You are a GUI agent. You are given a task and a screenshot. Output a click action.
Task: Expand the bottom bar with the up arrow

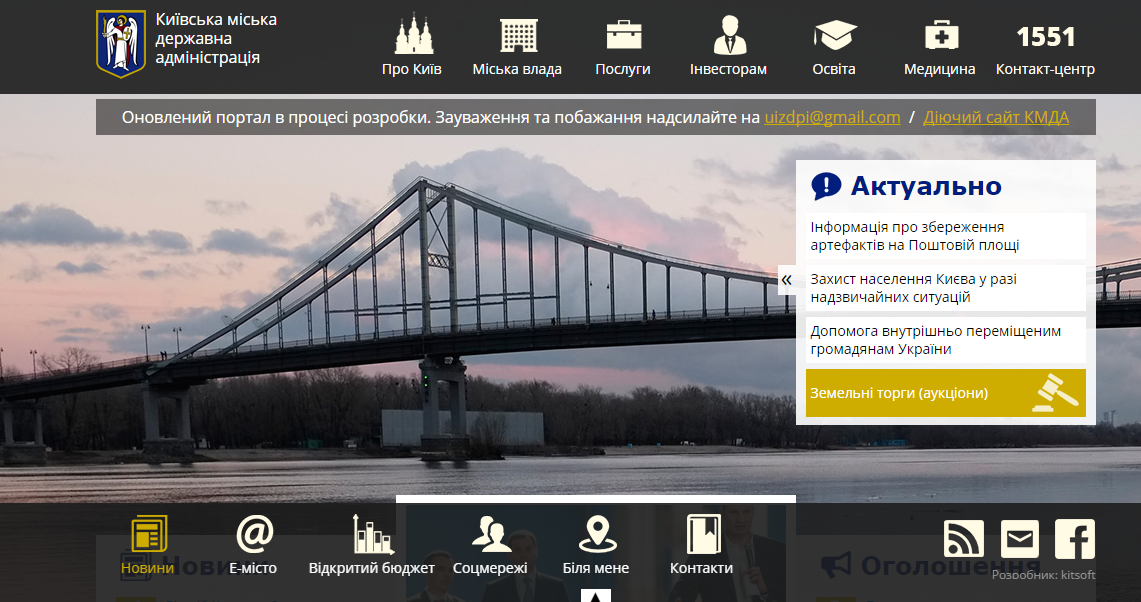click(596, 596)
